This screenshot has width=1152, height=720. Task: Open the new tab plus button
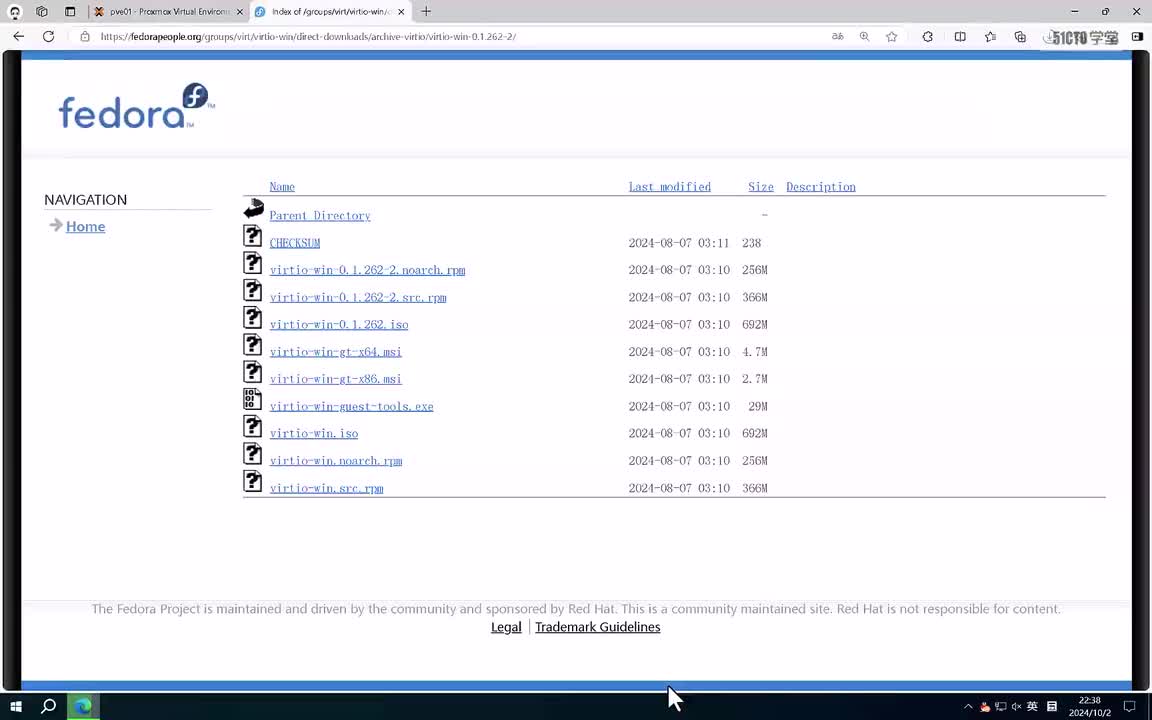(x=426, y=12)
